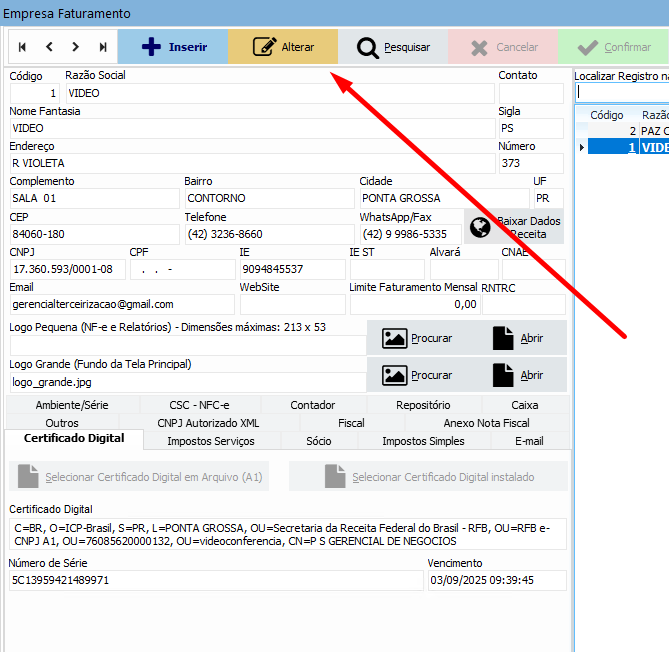Switch to the Ambiente/Série tab
Viewport: 669px width, 652px height.
[x=72, y=405]
